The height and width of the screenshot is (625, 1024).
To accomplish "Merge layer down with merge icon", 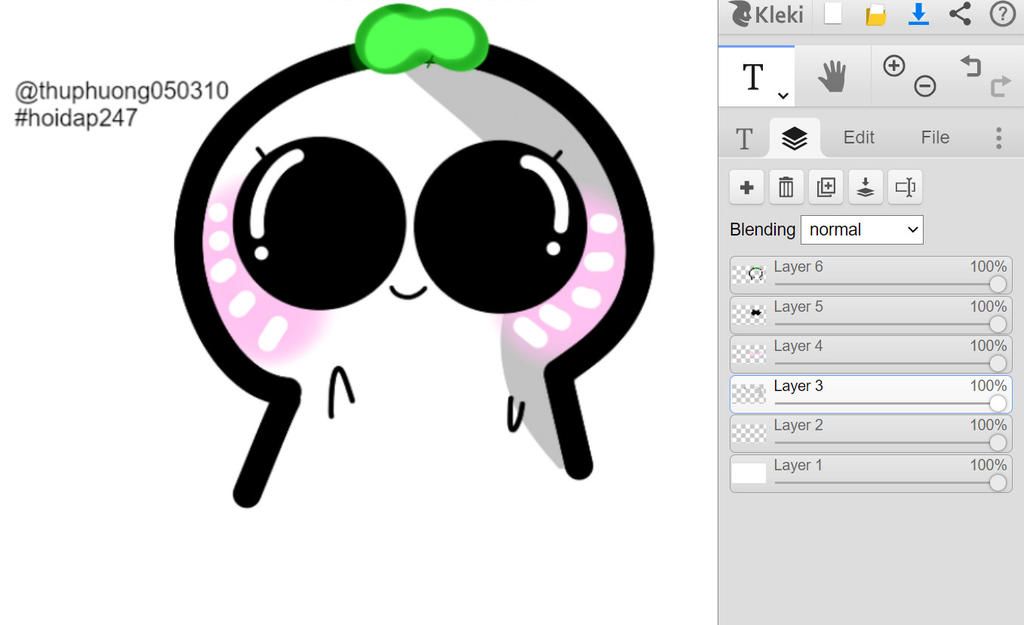I will [x=865, y=187].
